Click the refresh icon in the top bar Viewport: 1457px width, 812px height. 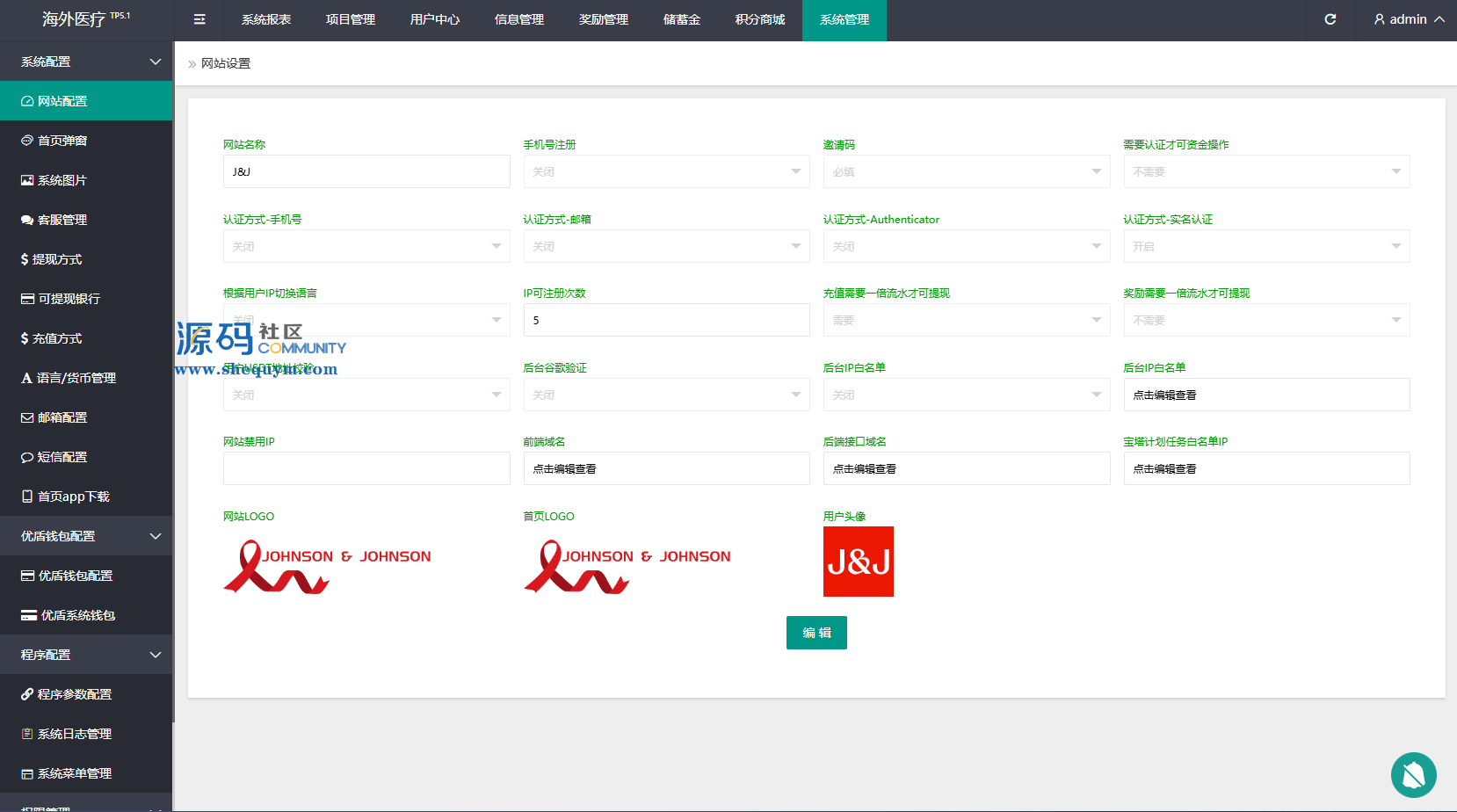[x=1330, y=19]
